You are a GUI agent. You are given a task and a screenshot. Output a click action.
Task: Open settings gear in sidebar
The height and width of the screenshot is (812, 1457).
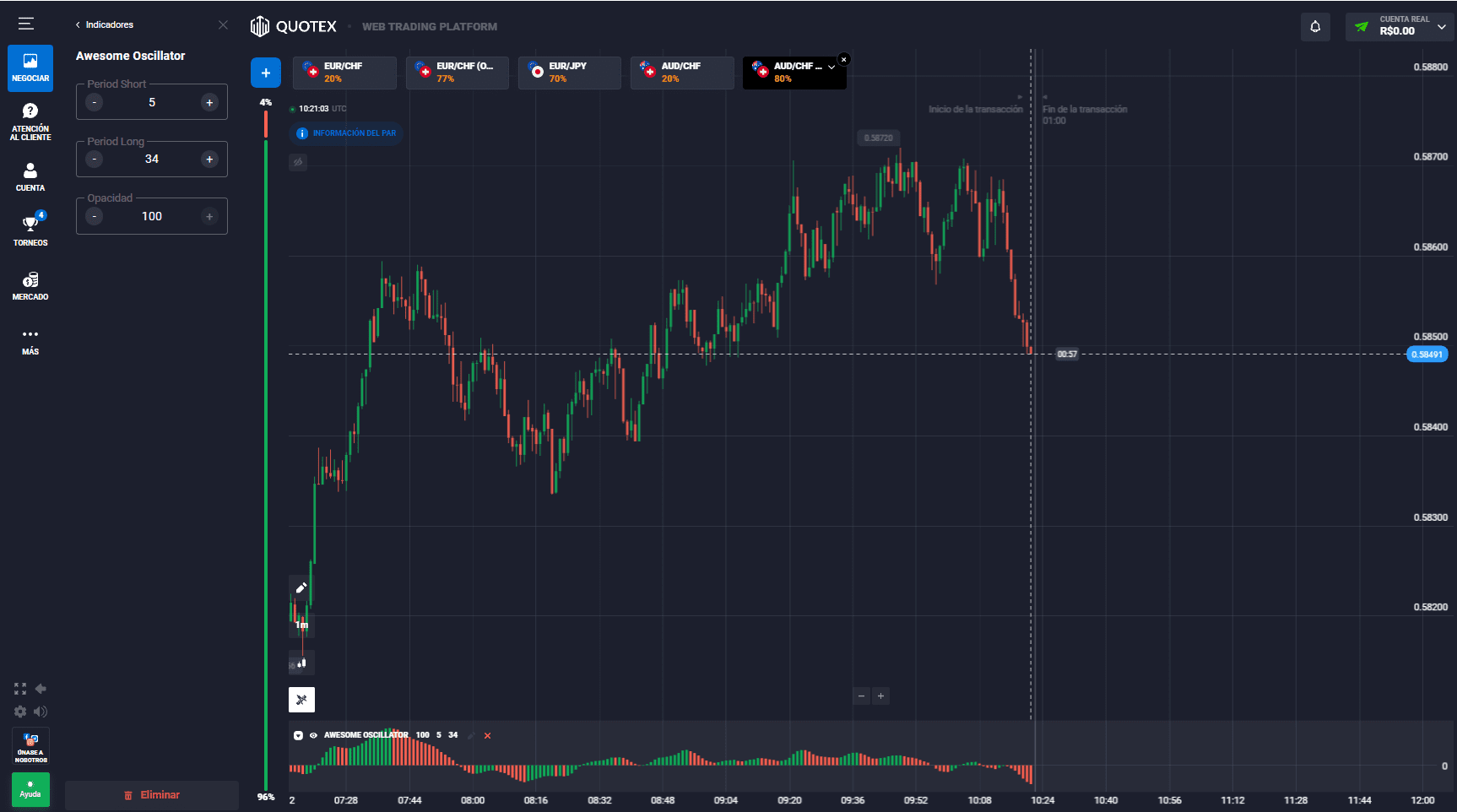click(20, 712)
